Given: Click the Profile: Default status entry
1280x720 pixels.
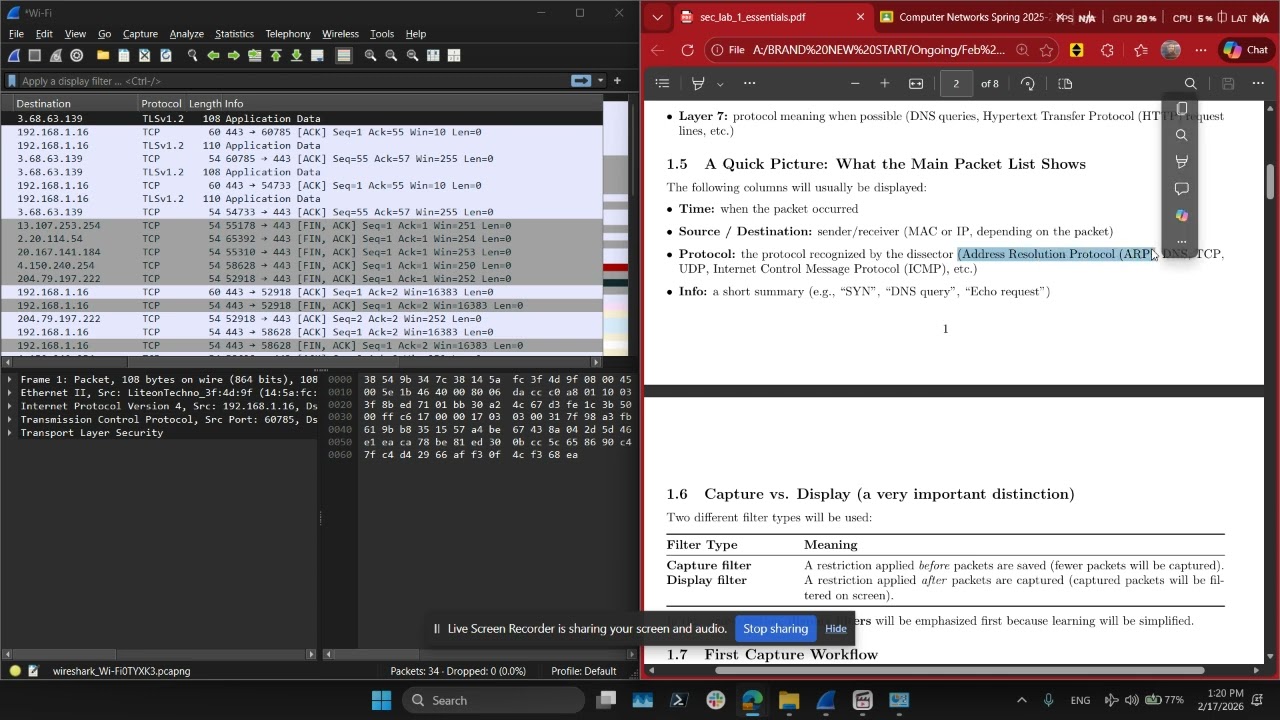Looking at the screenshot, I should coord(583,671).
